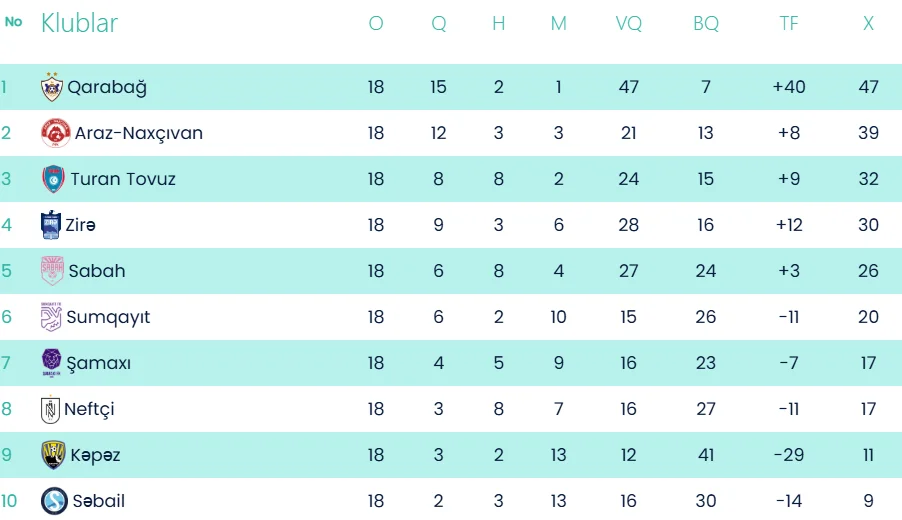Click the Zirə blue club badge
Screen dimensions: 902x520
tap(51, 225)
